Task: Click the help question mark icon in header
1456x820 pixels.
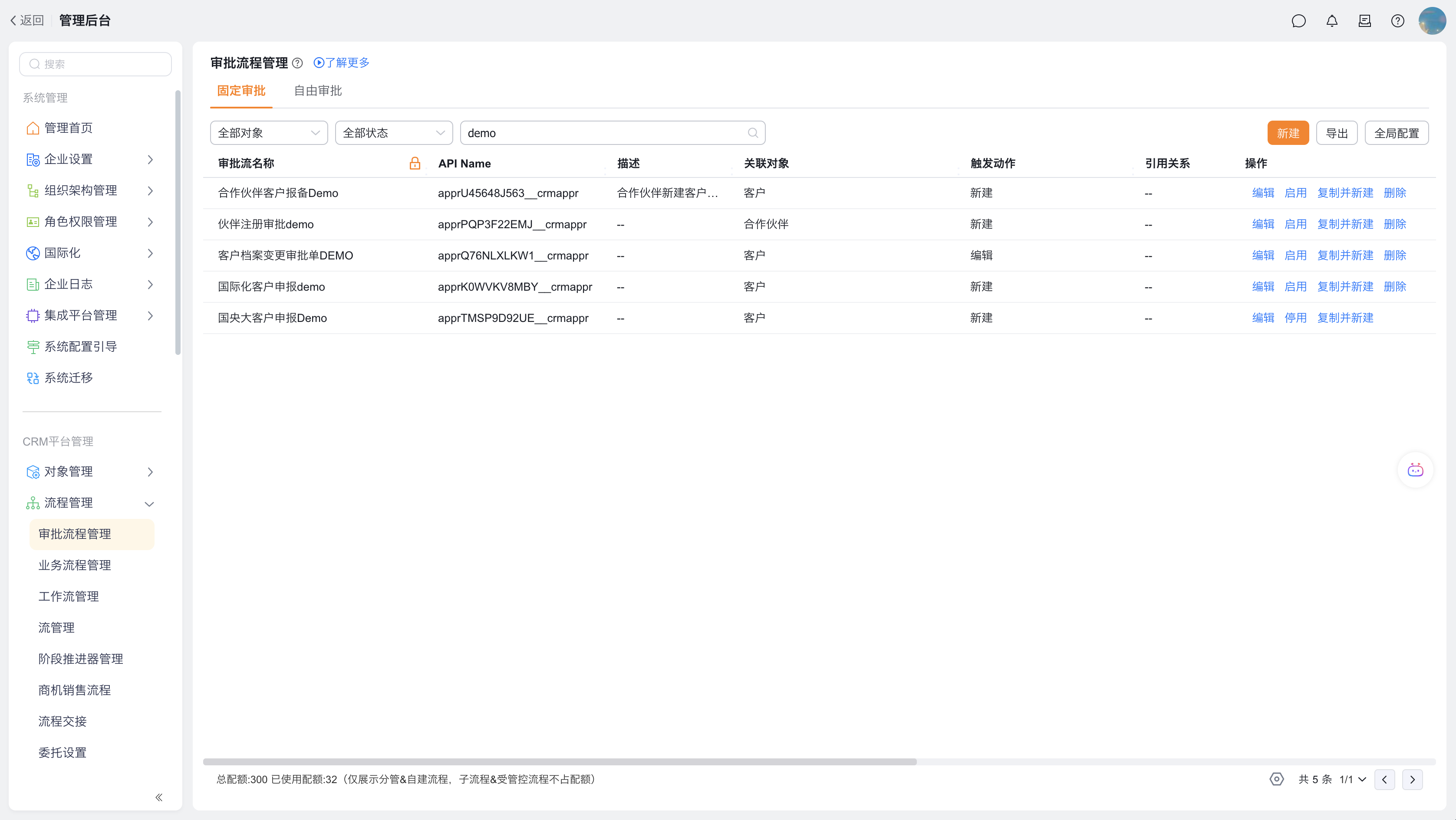Action: click(x=1397, y=21)
